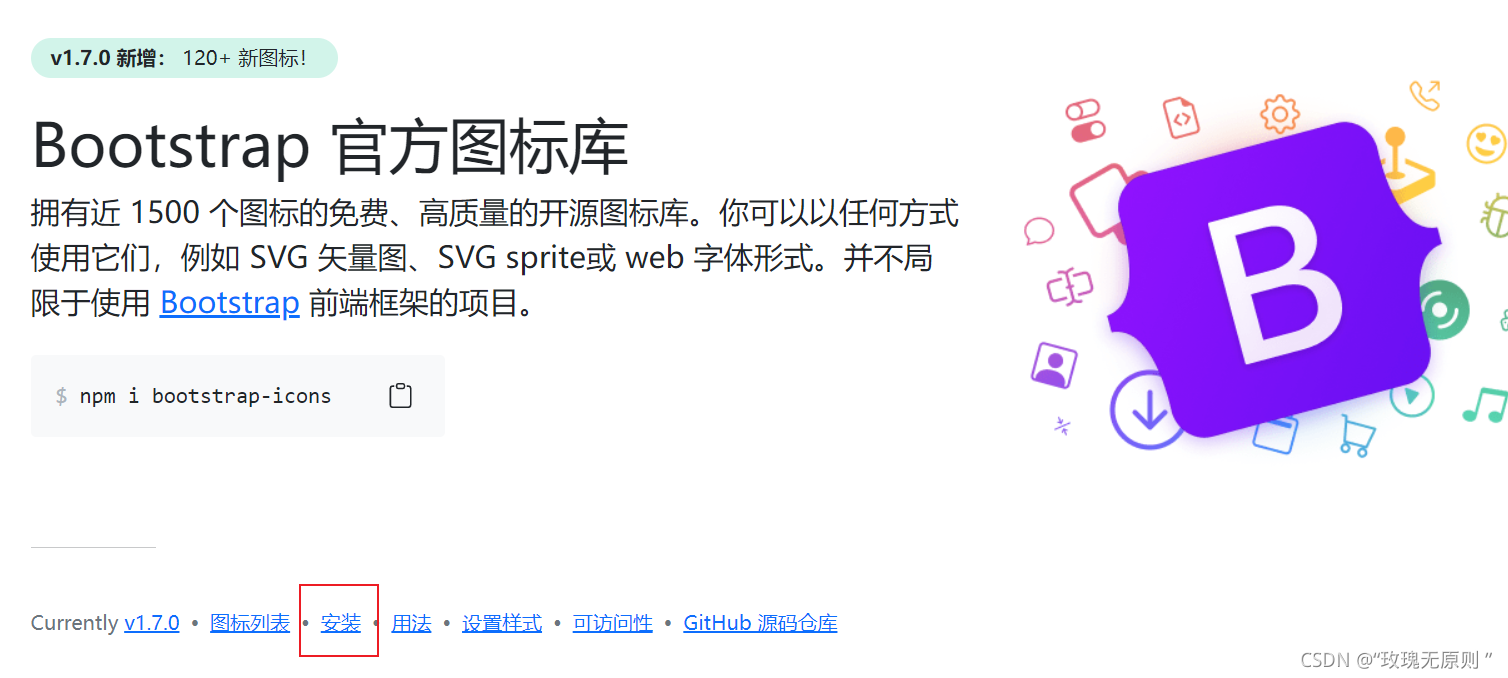Open the 可访问性 accessibility link
This screenshot has width=1508, height=678.
tap(613, 623)
